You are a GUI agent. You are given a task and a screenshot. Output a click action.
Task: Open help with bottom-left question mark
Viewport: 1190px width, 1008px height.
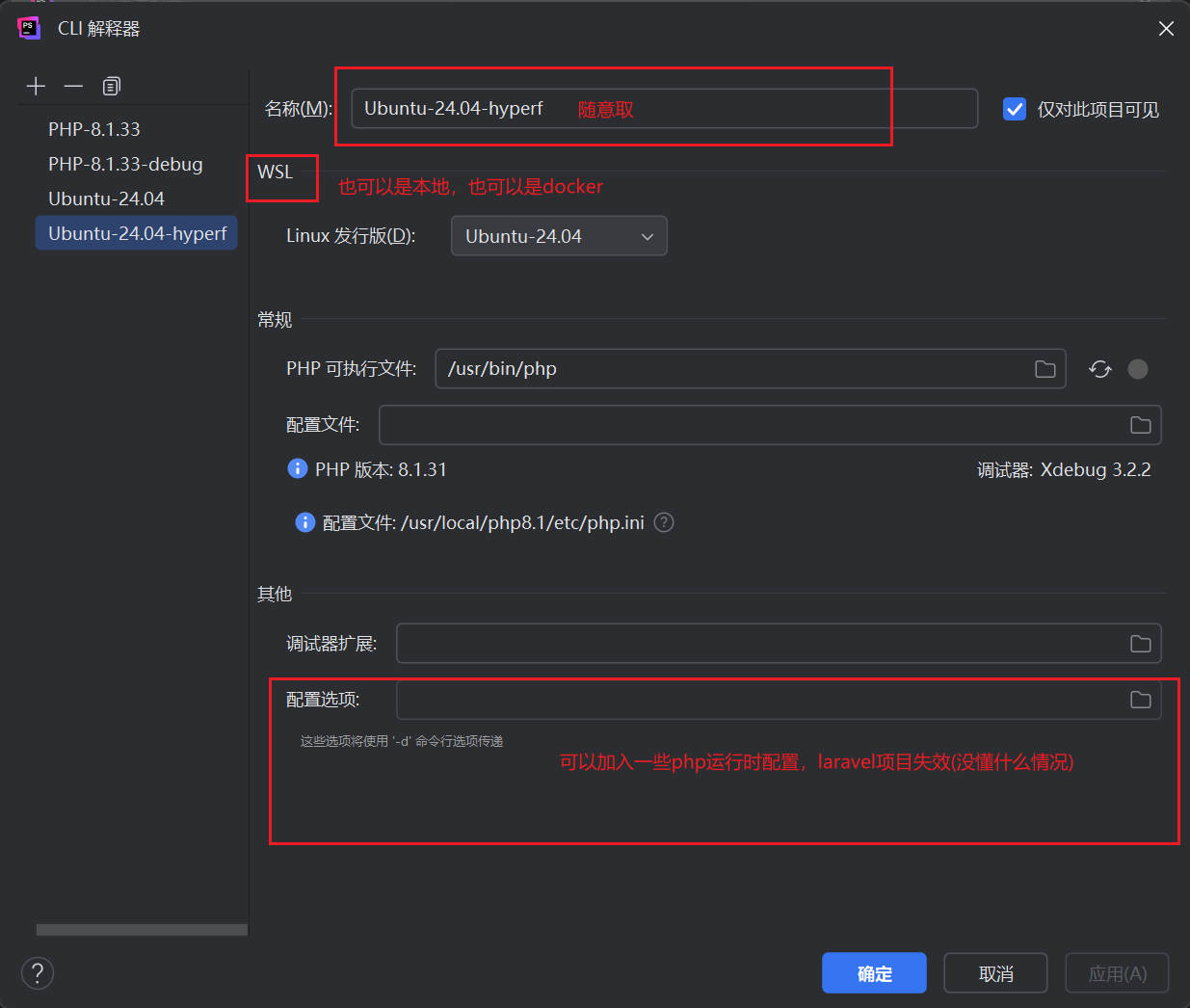(38, 972)
